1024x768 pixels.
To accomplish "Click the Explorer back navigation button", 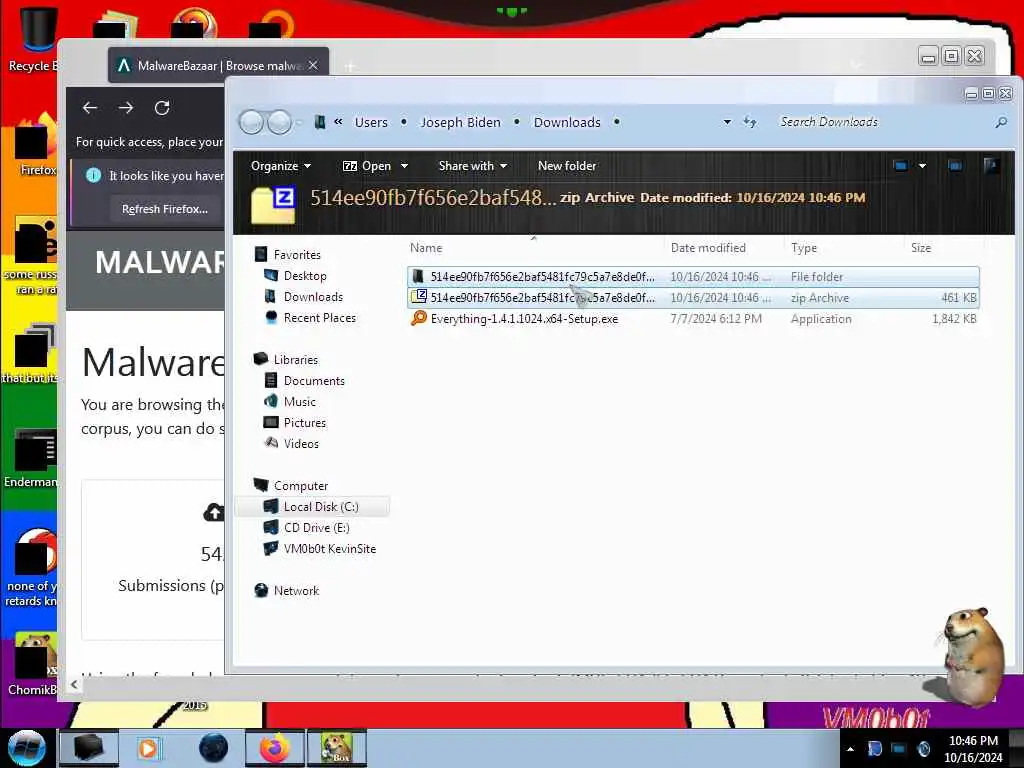I will click(251, 122).
